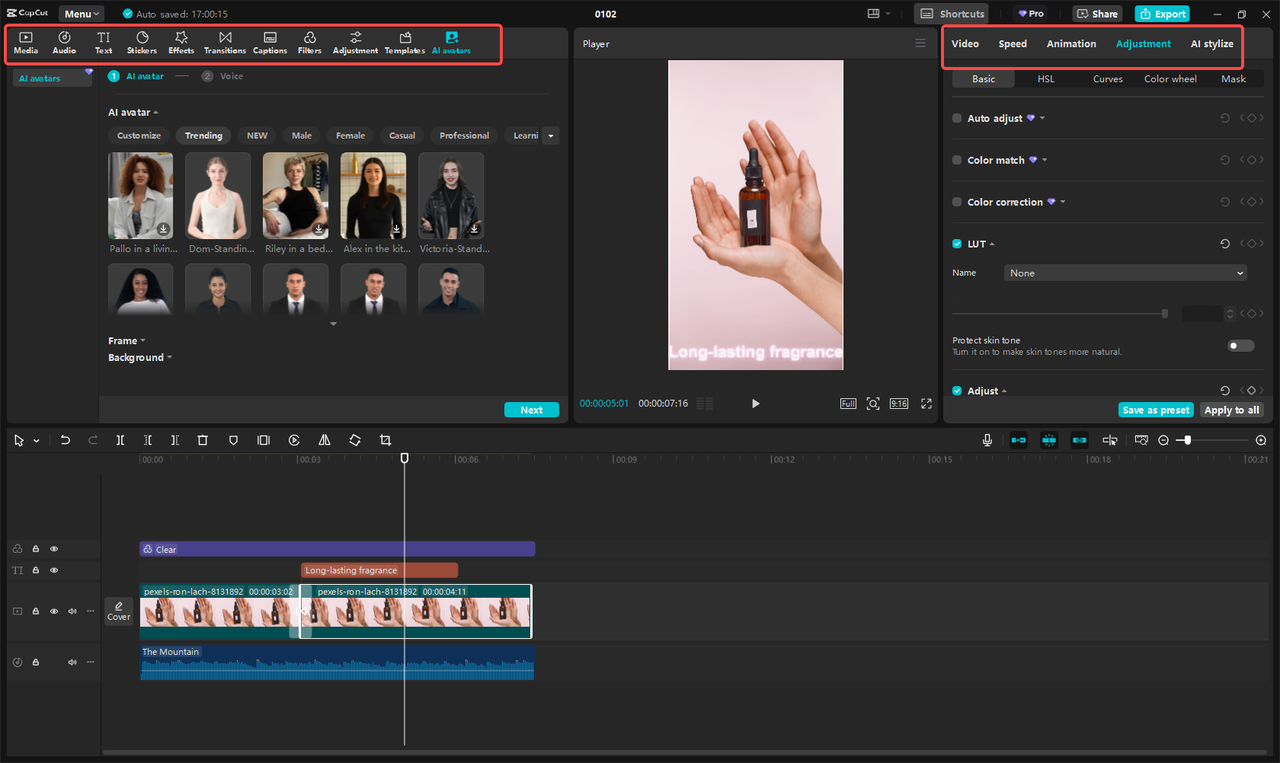
Task: Click the Share button
Action: coord(1097,14)
